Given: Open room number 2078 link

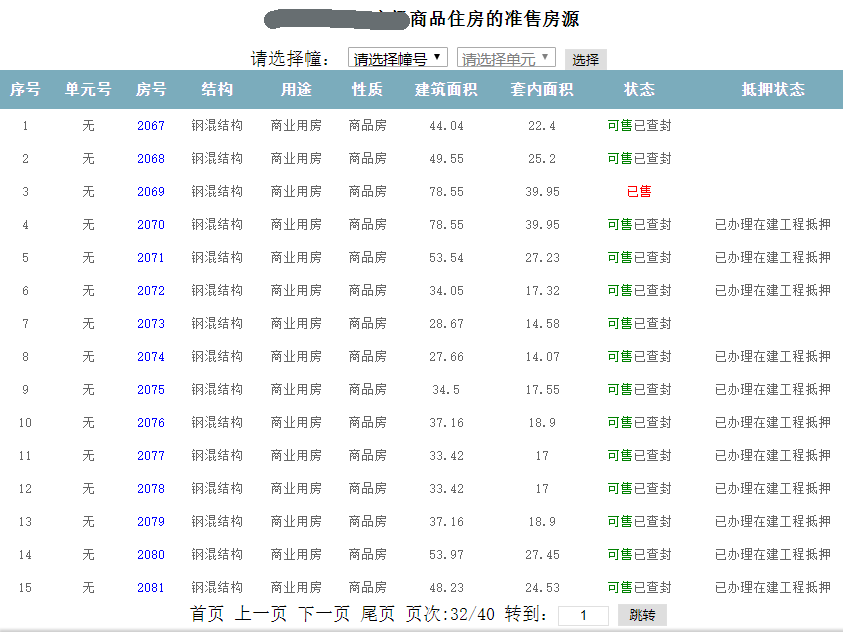Looking at the screenshot, I should click(151, 489).
